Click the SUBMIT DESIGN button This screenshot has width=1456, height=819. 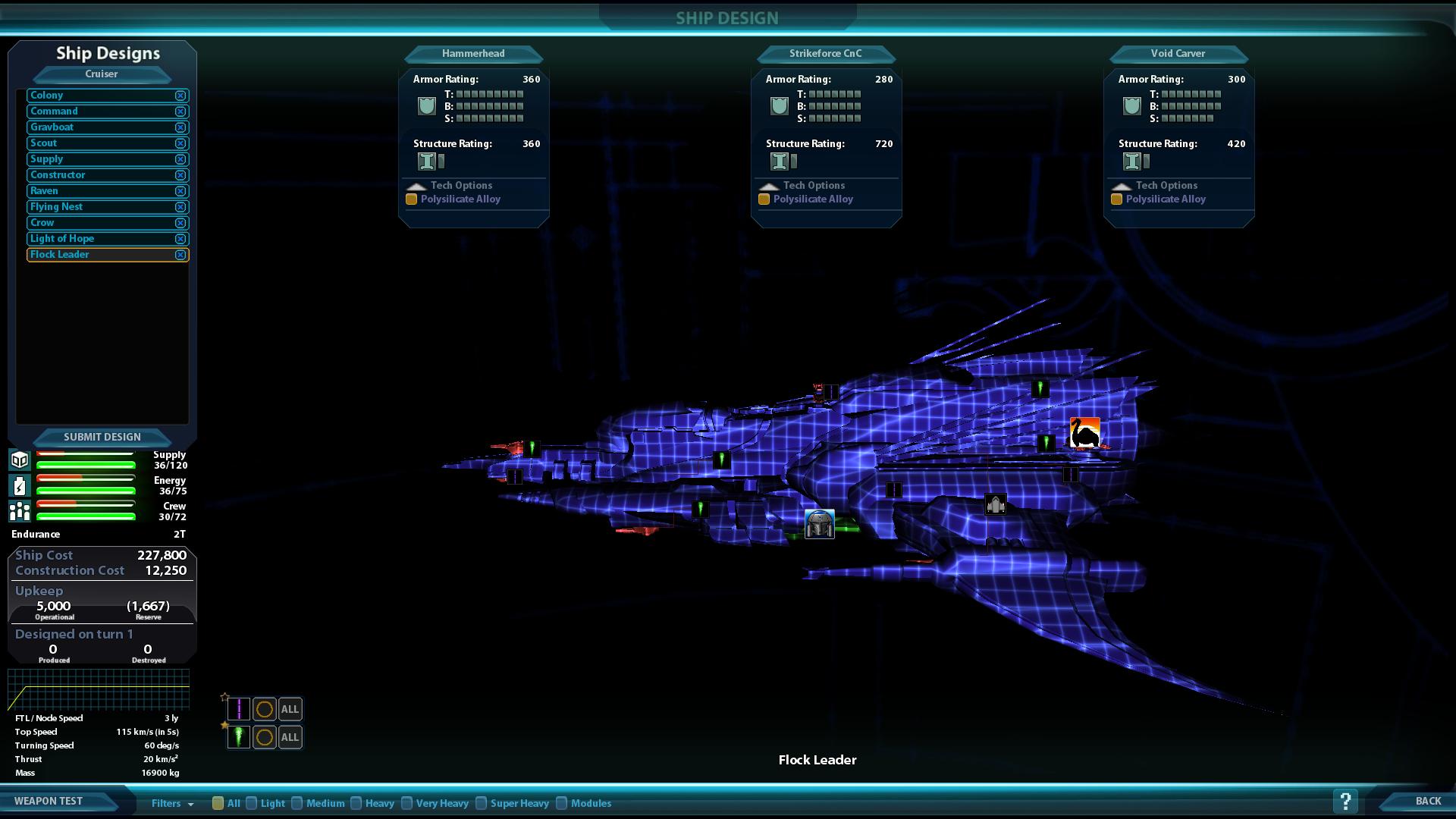pyautogui.click(x=102, y=437)
